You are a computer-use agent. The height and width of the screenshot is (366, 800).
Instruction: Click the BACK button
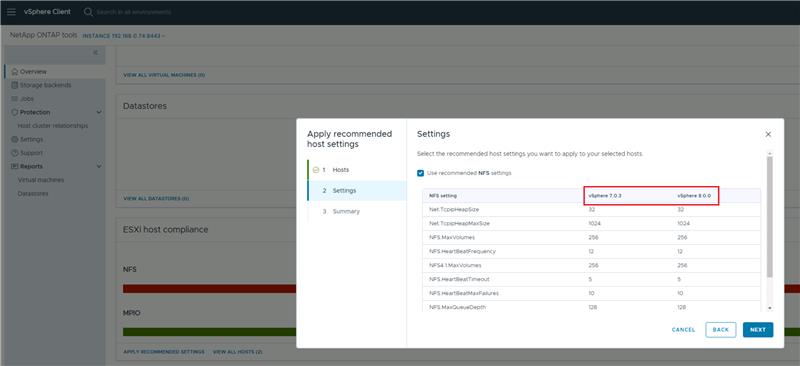click(x=720, y=330)
